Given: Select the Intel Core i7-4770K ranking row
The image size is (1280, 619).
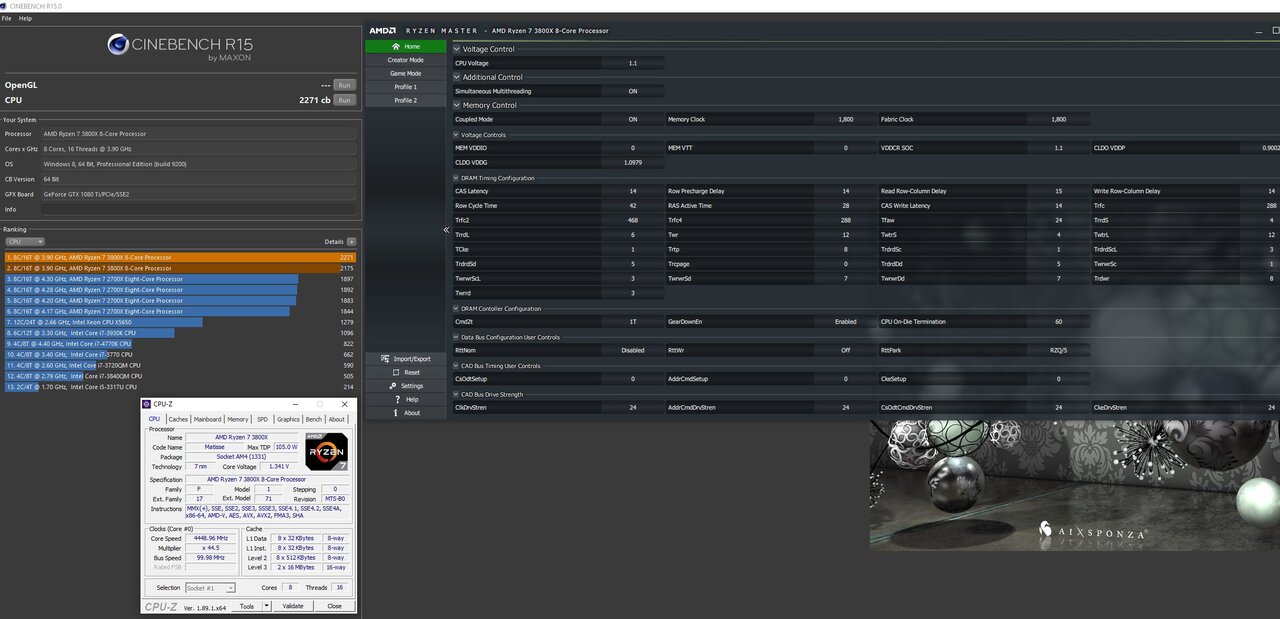Looking at the screenshot, I should point(180,343).
